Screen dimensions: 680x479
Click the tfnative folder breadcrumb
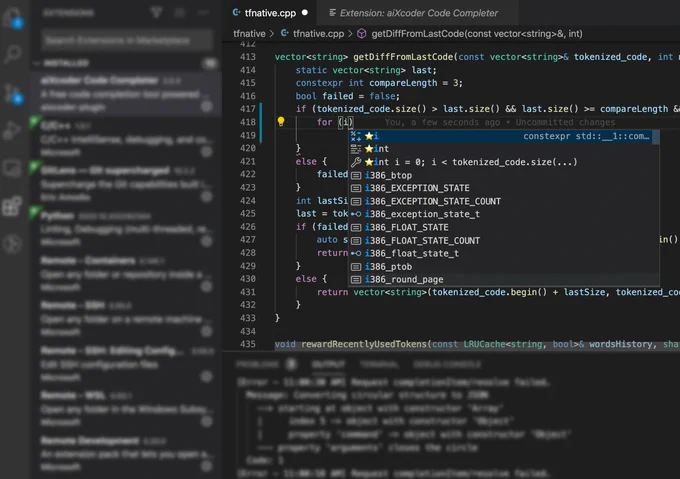click(x=249, y=34)
